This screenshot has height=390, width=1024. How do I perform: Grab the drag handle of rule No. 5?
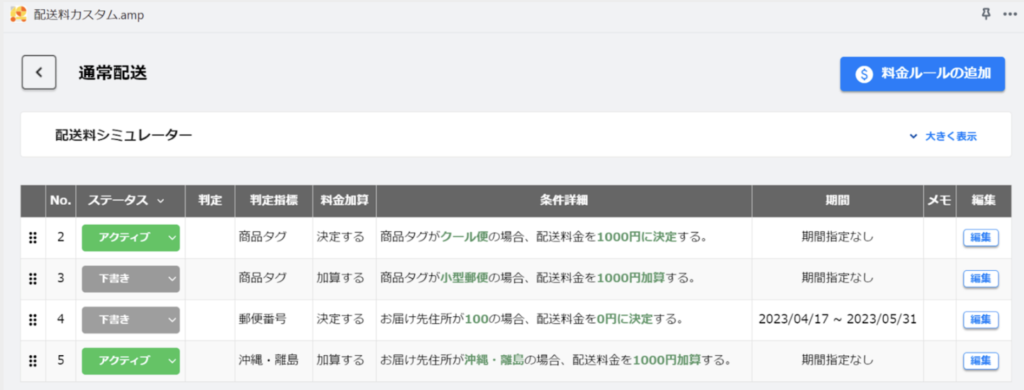[33, 361]
